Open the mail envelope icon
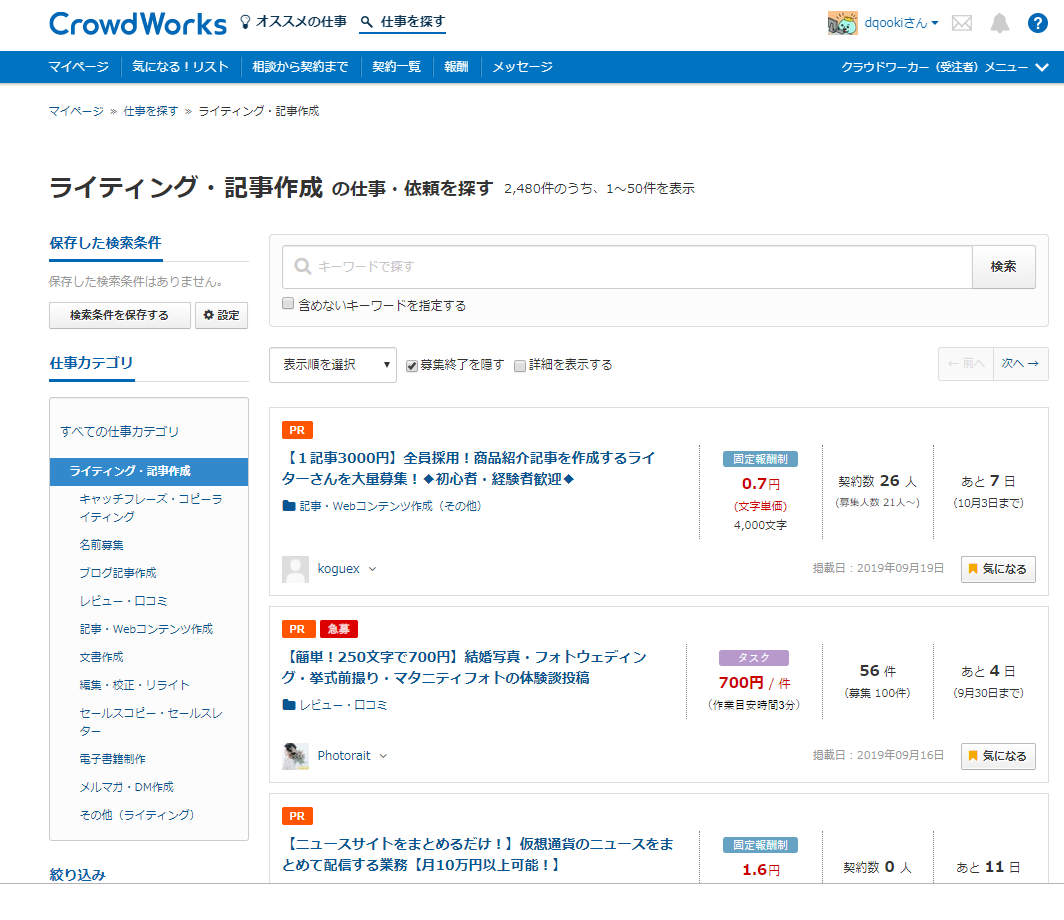Screen dimensions: 1064x920 click(x=962, y=23)
